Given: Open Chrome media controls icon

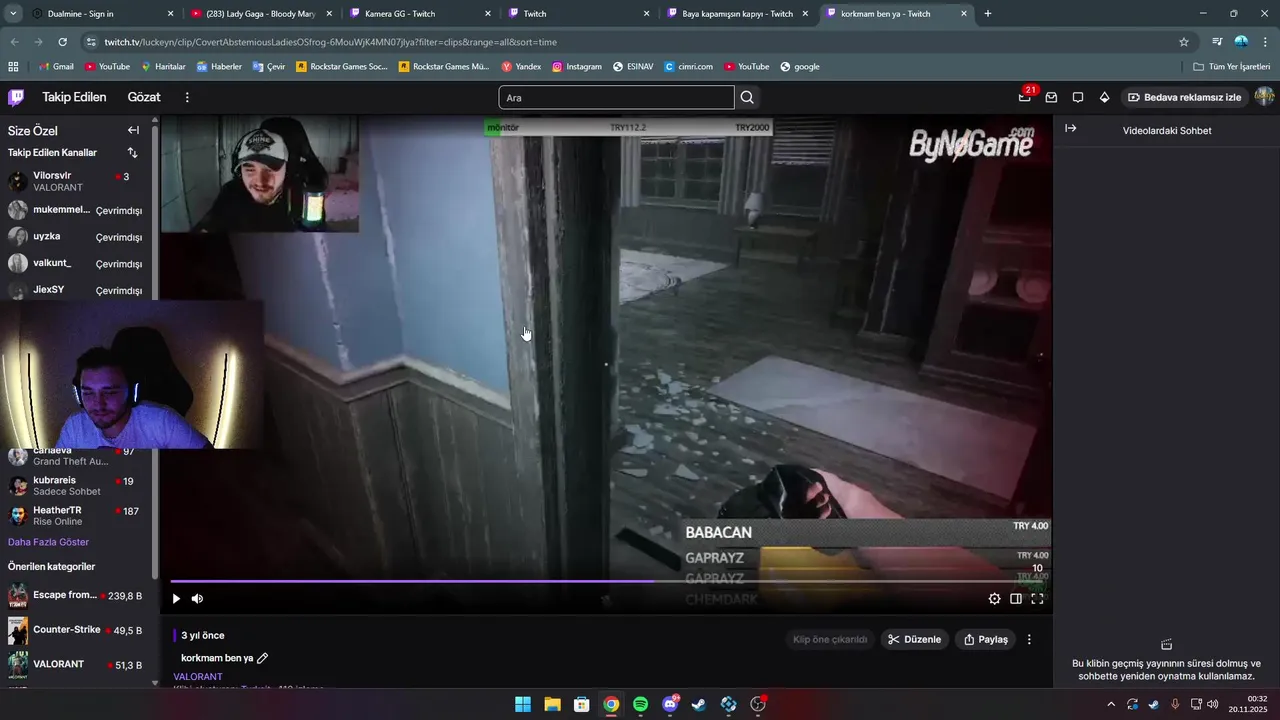Looking at the screenshot, I should point(1217,42).
